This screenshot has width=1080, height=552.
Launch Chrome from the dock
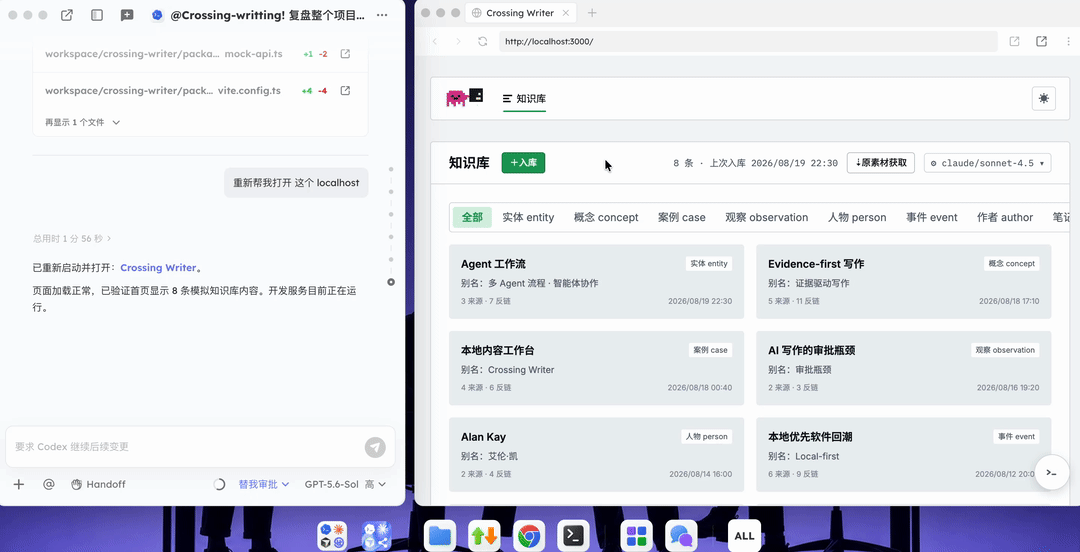click(x=529, y=535)
